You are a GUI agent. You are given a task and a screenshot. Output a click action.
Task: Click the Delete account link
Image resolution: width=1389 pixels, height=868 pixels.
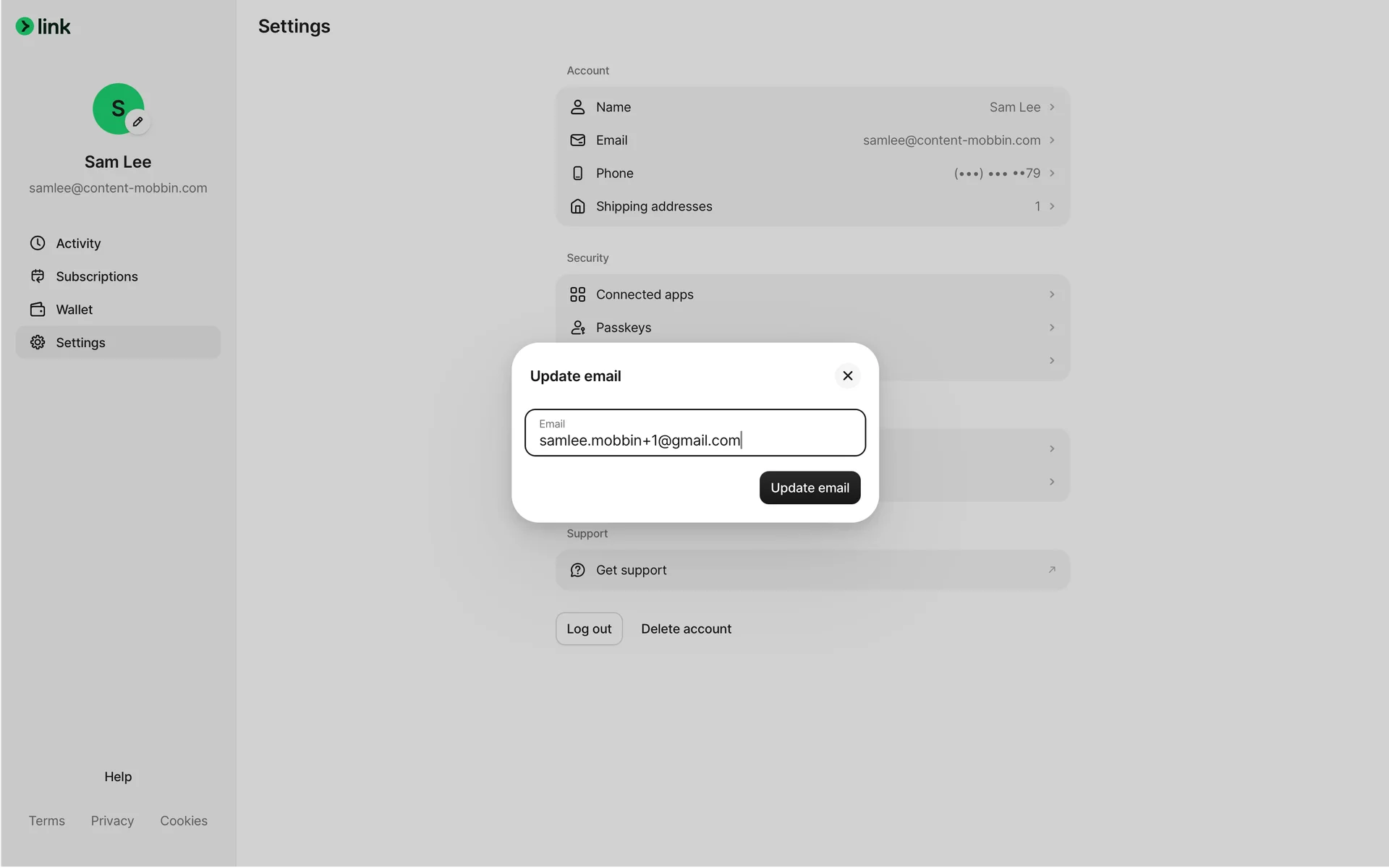(x=686, y=629)
